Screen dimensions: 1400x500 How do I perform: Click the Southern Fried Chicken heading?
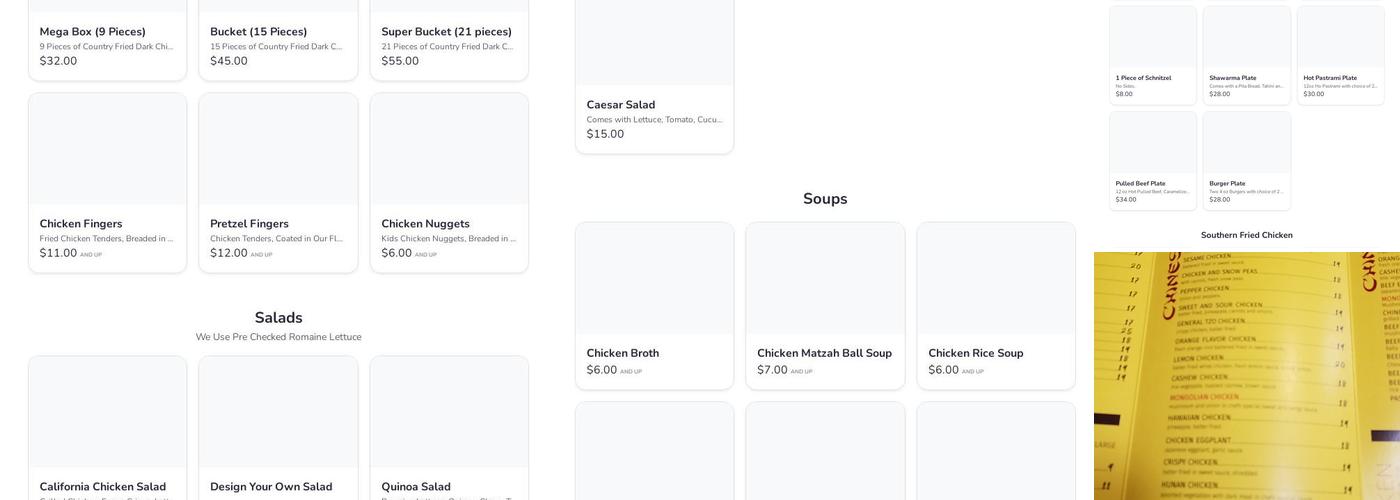1246,236
